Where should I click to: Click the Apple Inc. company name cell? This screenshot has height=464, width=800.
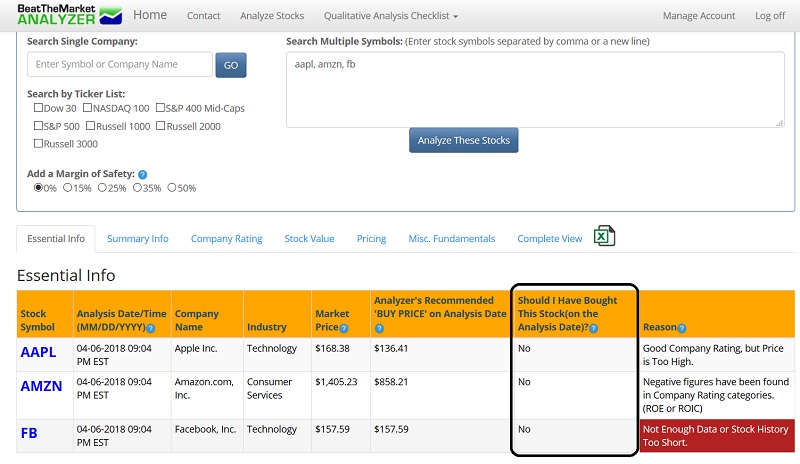[x=207, y=354]
